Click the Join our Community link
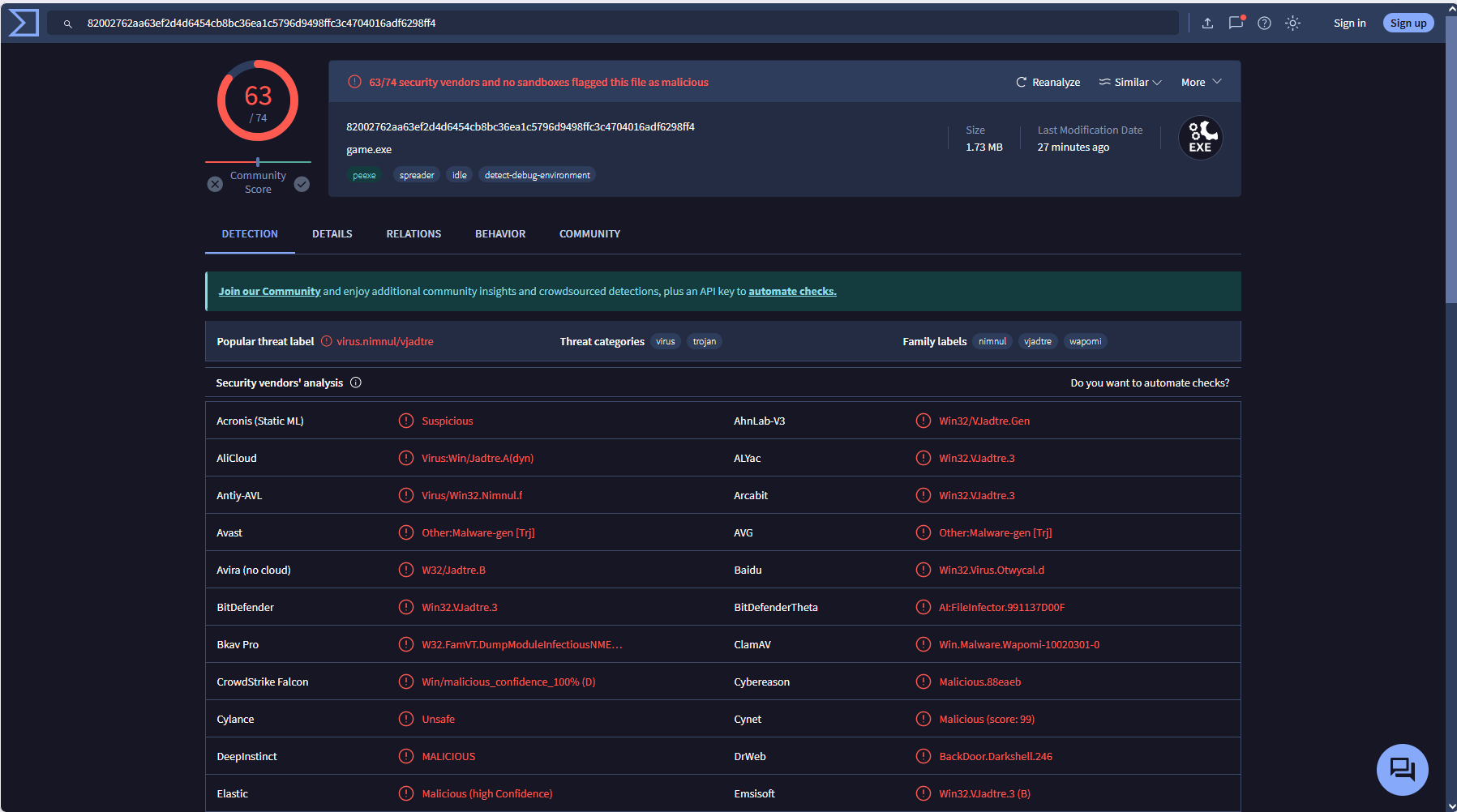Viewport: 1457px width, 812px height. 269,291
